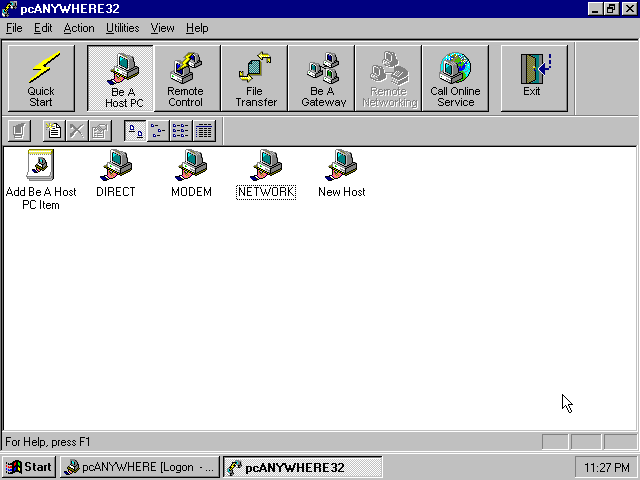Click the Windows Start button
The image size is (640, 480).
point(29,467)
